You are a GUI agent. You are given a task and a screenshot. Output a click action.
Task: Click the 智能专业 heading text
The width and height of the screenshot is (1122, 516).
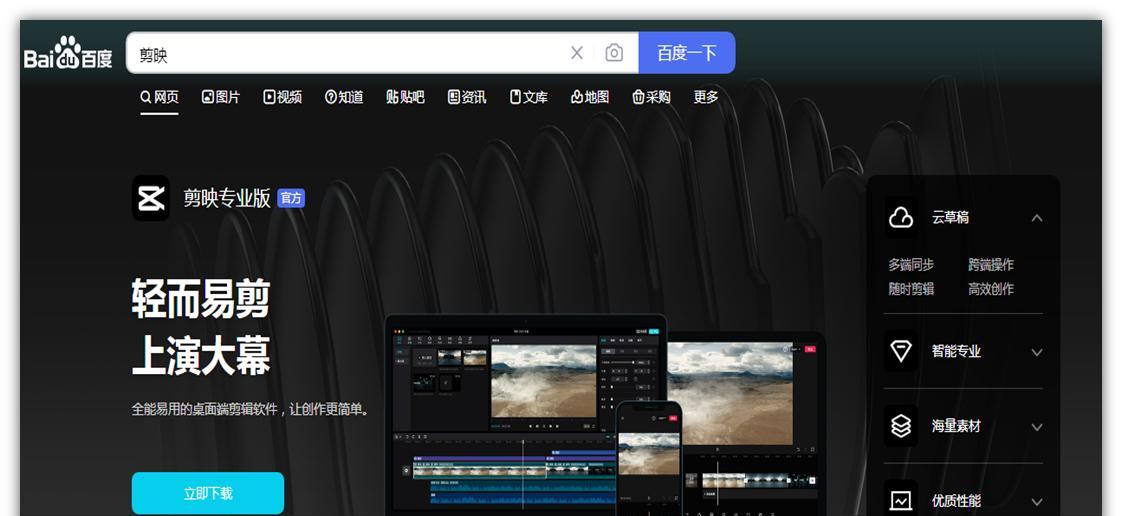tap(956, 351)
